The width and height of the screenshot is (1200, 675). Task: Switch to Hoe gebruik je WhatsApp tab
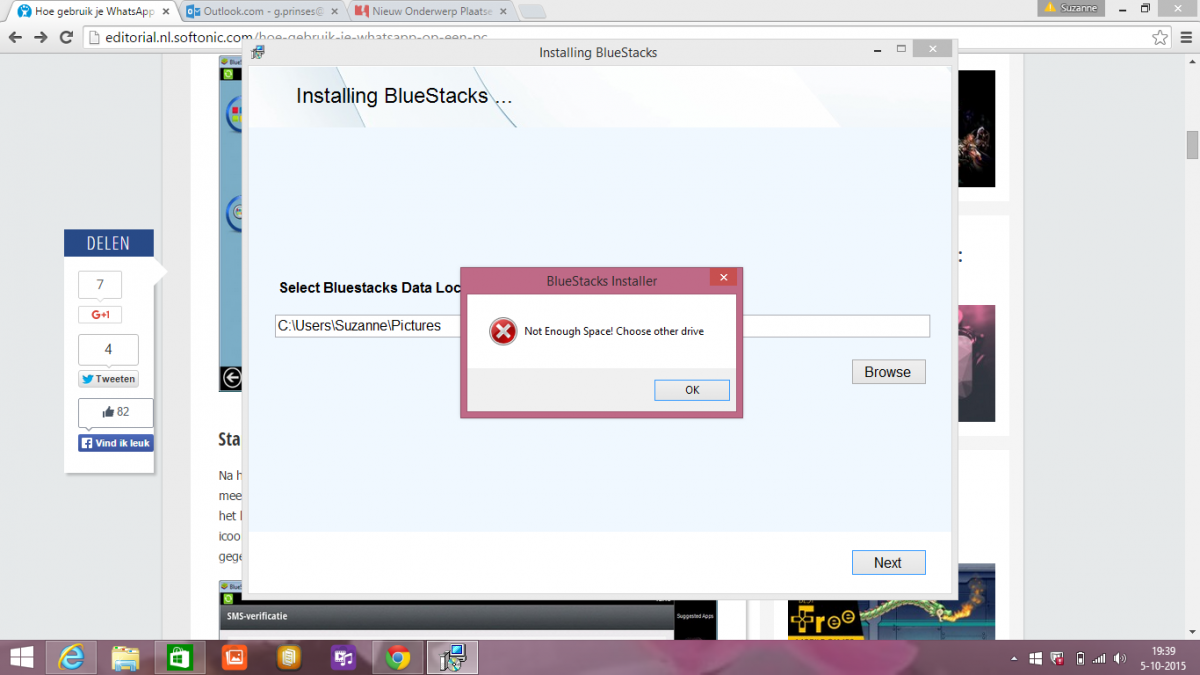pos(92,11)
